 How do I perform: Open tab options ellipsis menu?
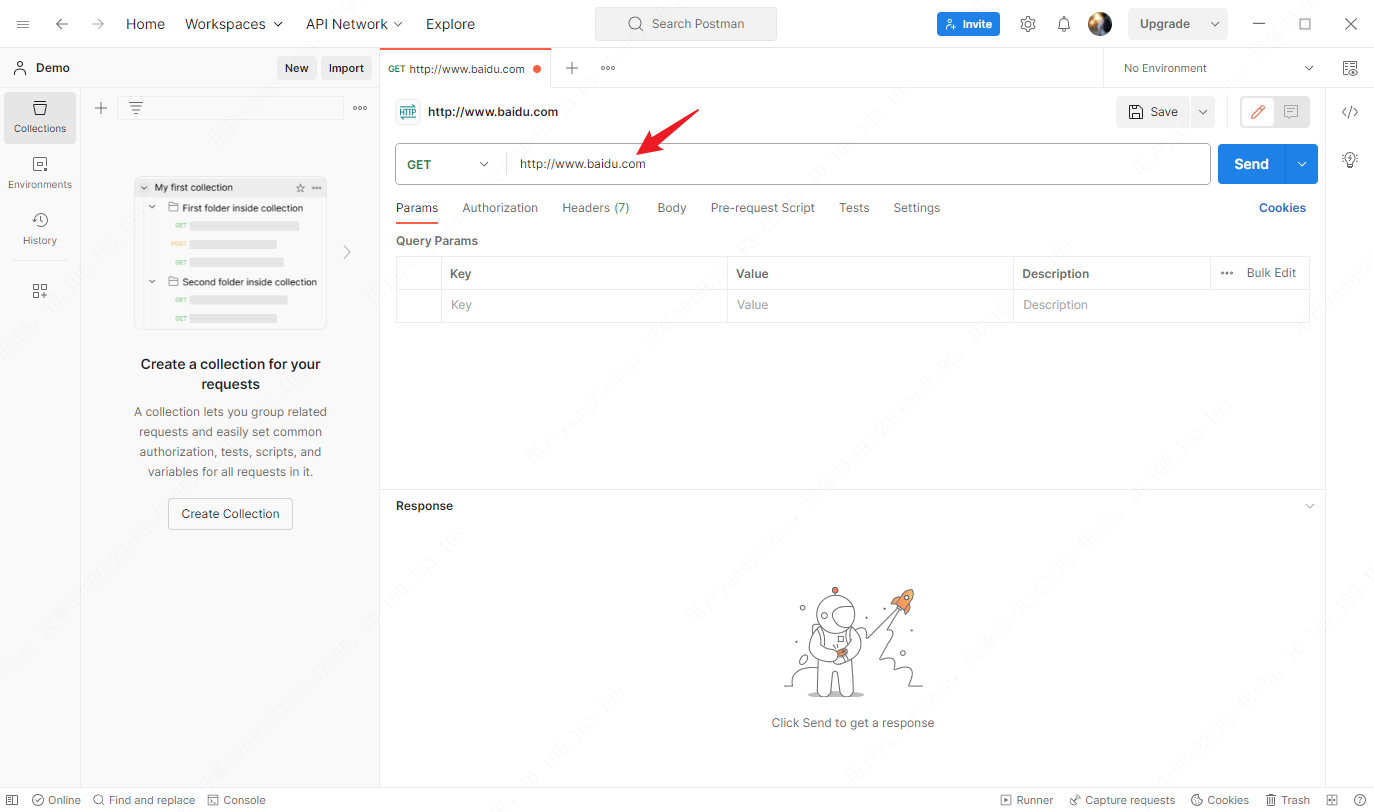click(x=608, y=68)
